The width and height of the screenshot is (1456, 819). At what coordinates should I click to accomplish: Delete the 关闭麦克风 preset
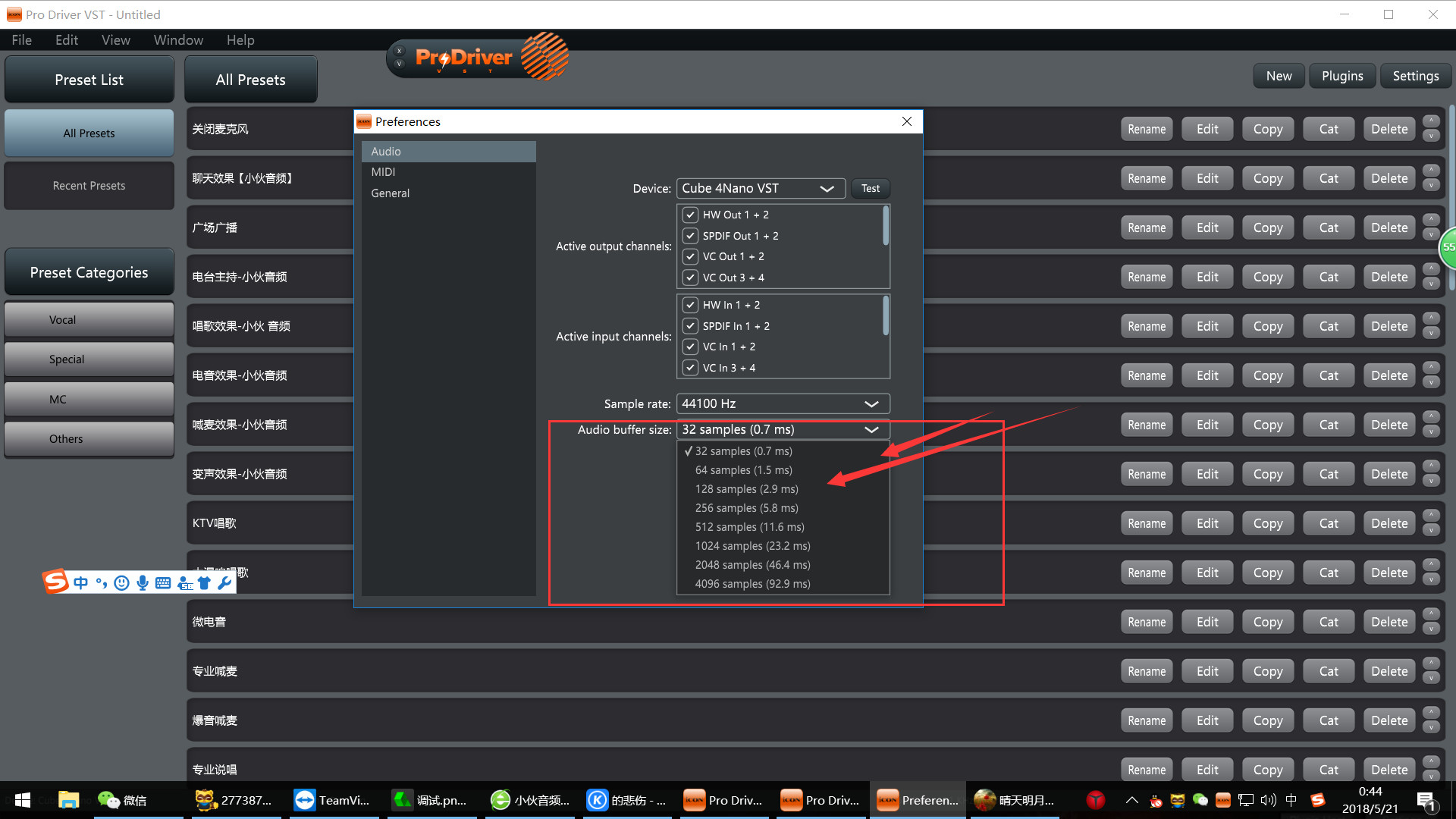[x=1389, y=129]
